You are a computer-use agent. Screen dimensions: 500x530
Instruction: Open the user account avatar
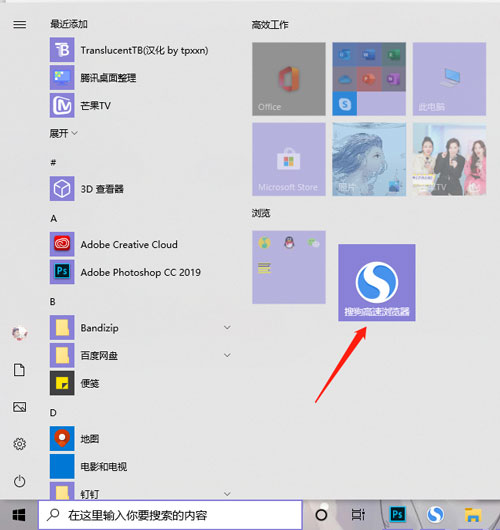(x=20, y=333)
